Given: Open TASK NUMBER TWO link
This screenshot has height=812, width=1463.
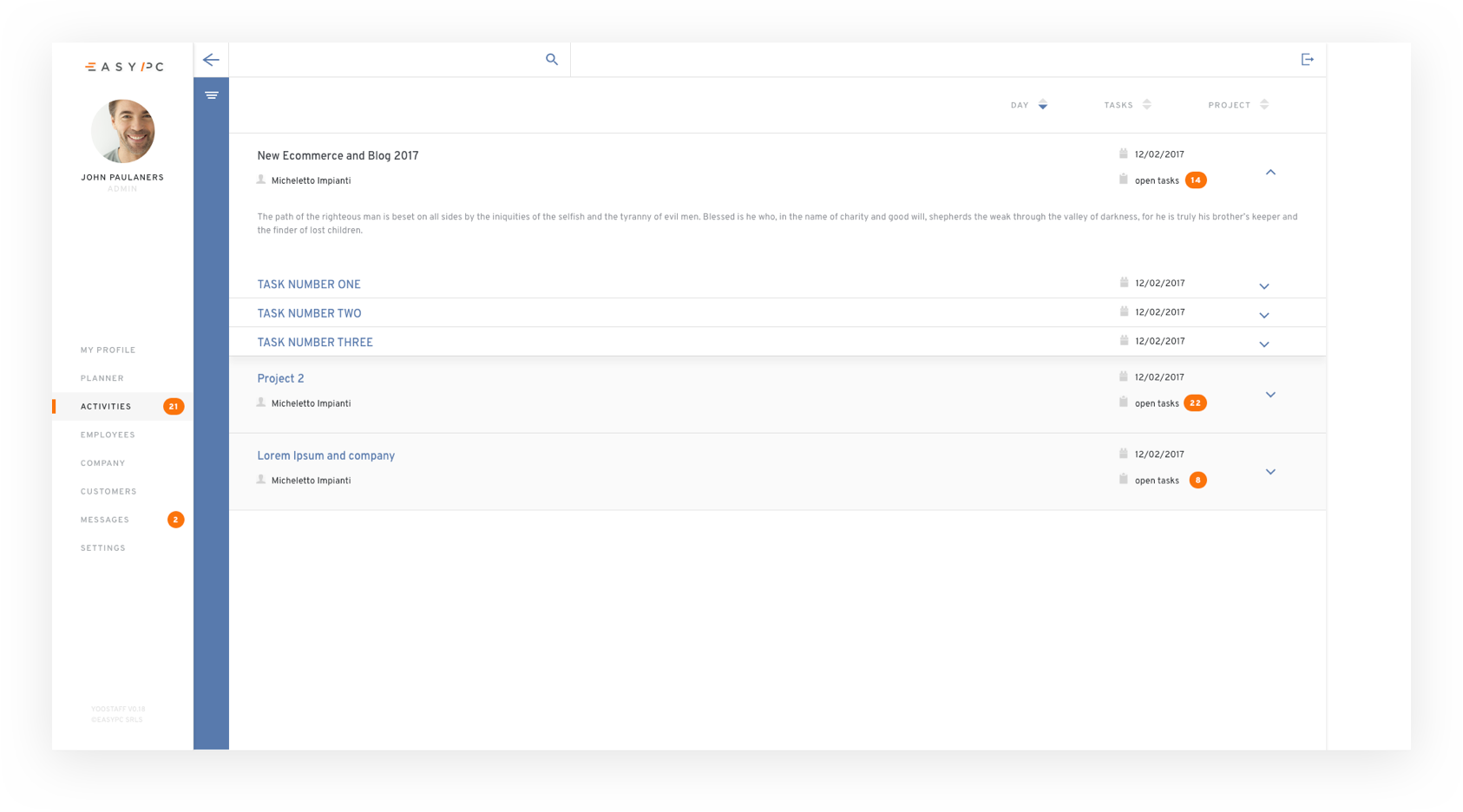Looking at the screenshot, I should (309, 314).
